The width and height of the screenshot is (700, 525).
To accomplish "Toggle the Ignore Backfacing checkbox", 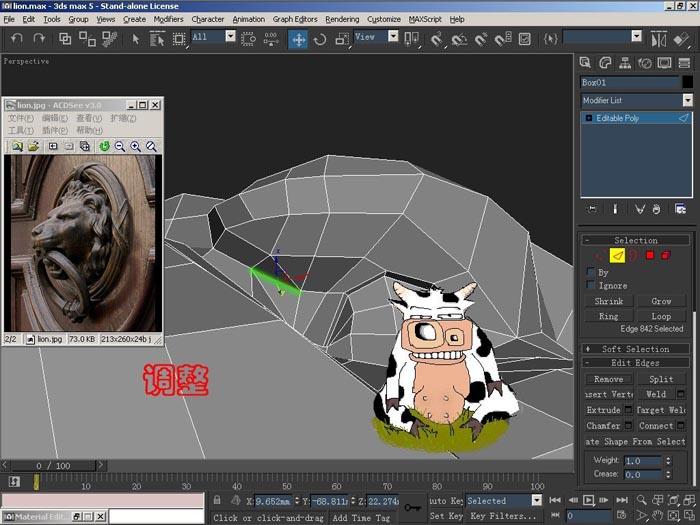I will tap(591, 285).
